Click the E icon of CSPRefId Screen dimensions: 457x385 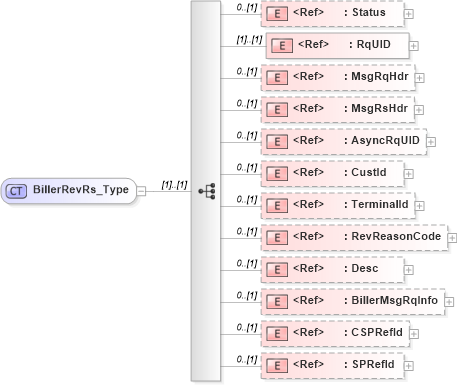coord(277,334)
